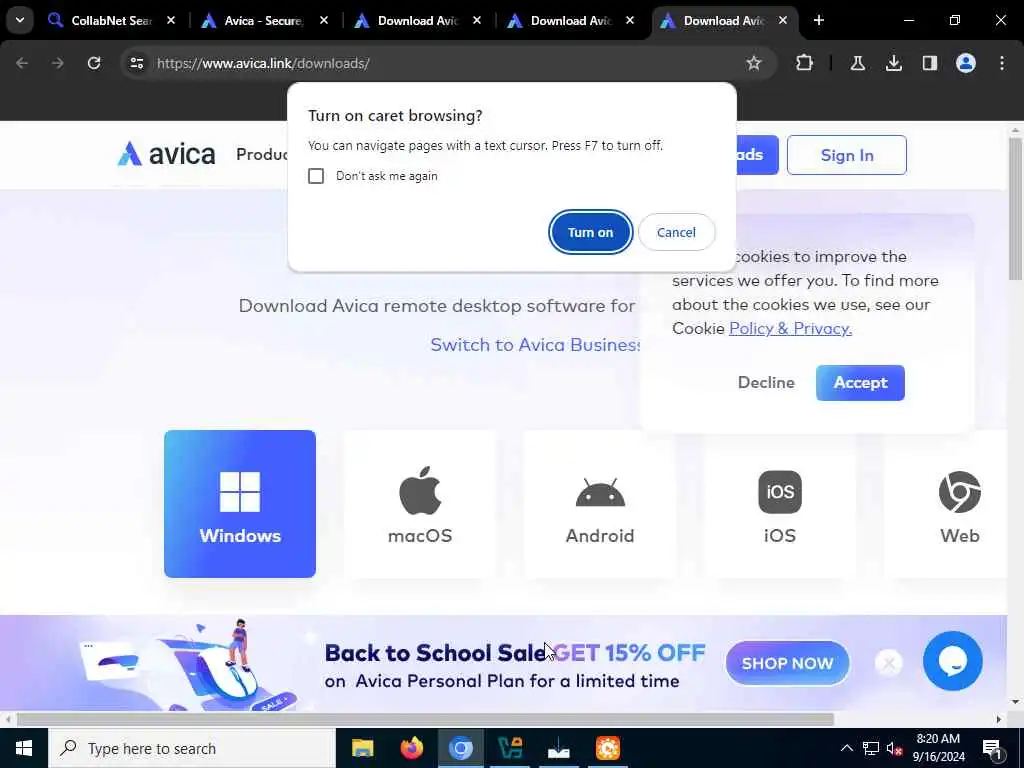Click the avica logo

[167, 155]
